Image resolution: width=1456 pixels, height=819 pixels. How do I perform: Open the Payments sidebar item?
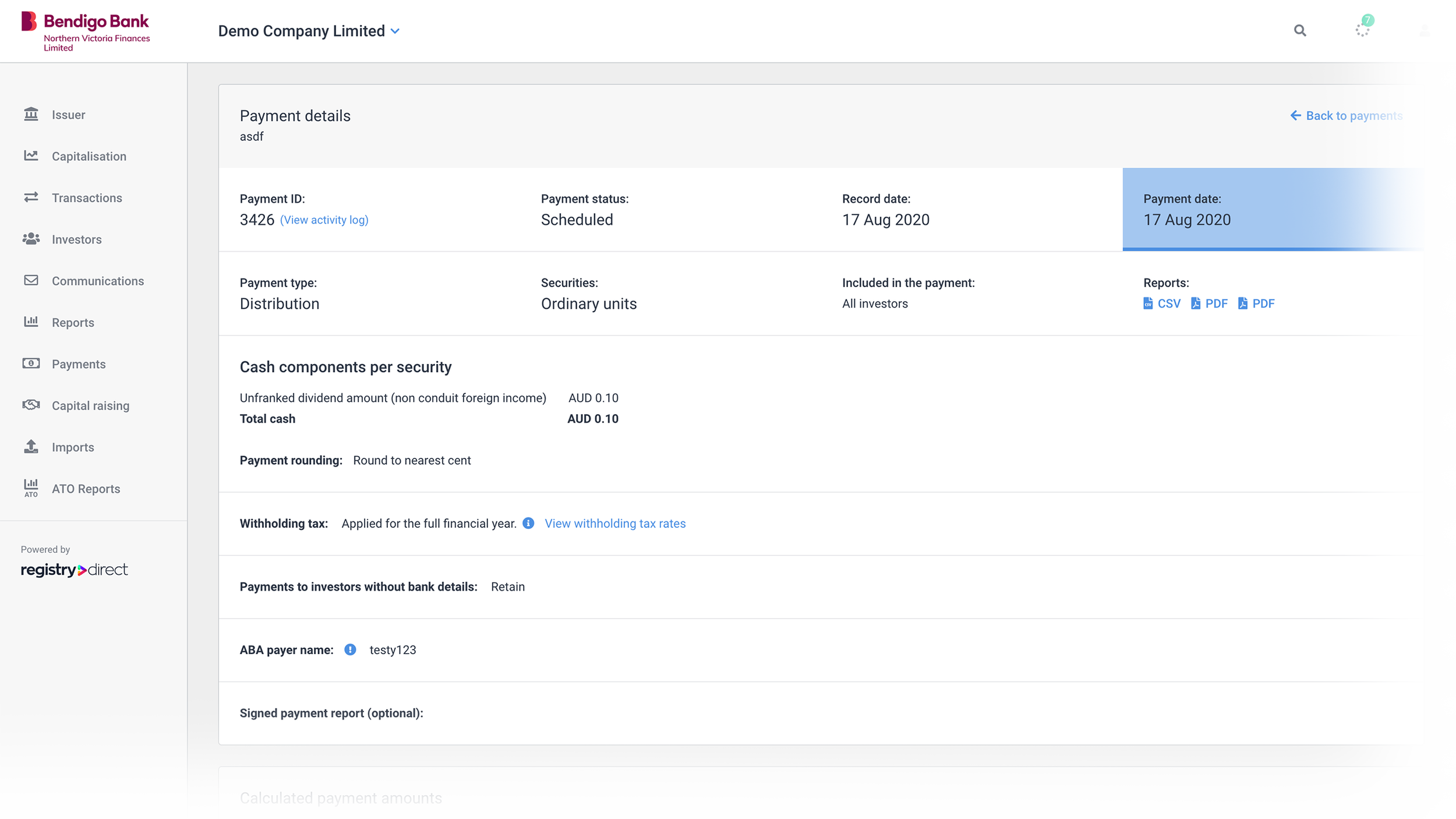pos(79,364)
